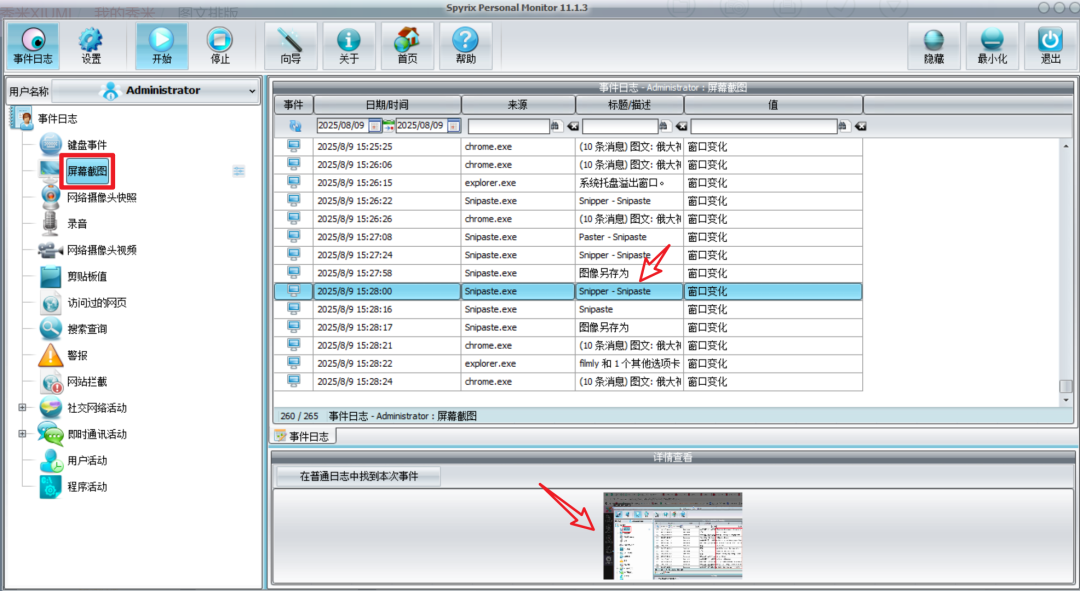Click scroll up arrow of log list
This screenshot has width=1080, height=591.
tap(1066, 146)
